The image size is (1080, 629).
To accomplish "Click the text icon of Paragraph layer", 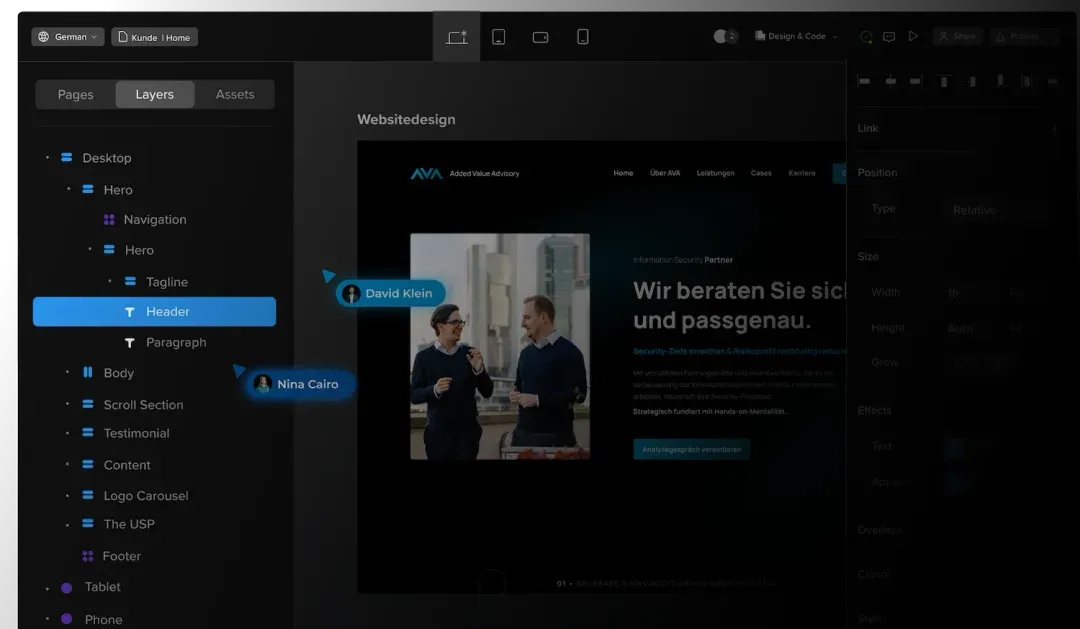I will pyautogui.click(x=129, y=342).
